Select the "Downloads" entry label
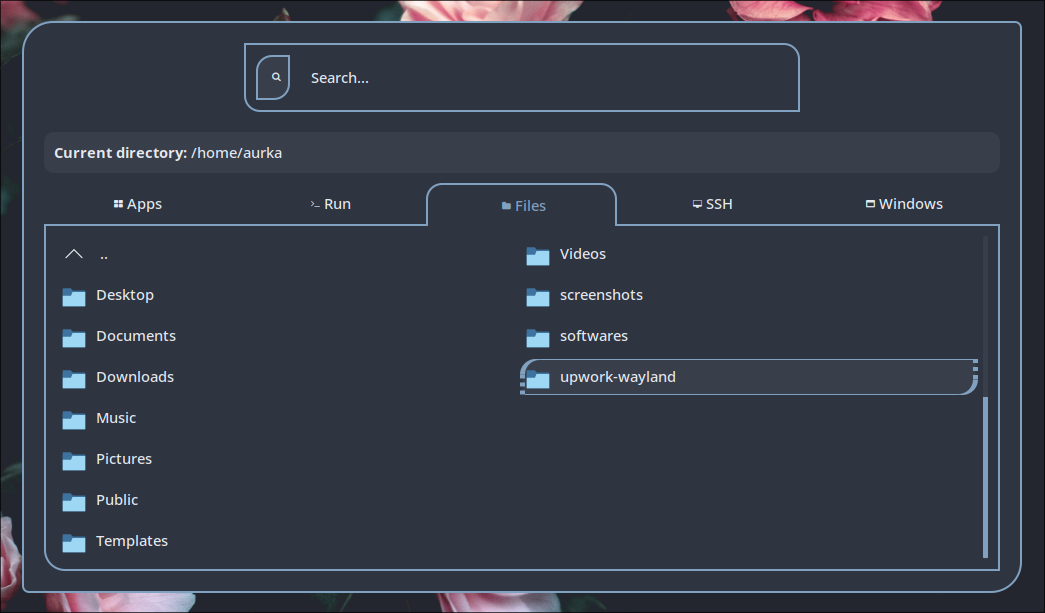 click(135, 376)
